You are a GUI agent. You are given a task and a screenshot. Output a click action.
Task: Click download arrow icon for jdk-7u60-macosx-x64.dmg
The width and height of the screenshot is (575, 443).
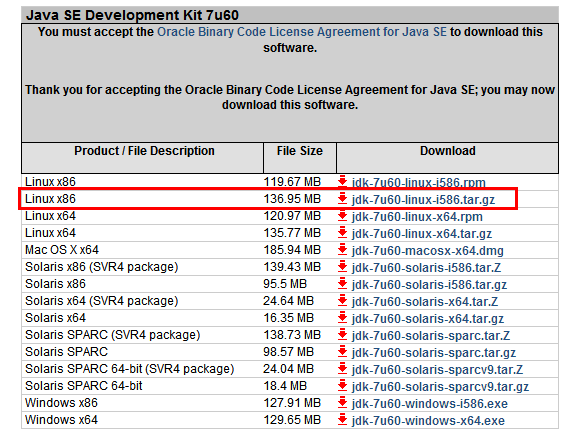pos(343,249)
